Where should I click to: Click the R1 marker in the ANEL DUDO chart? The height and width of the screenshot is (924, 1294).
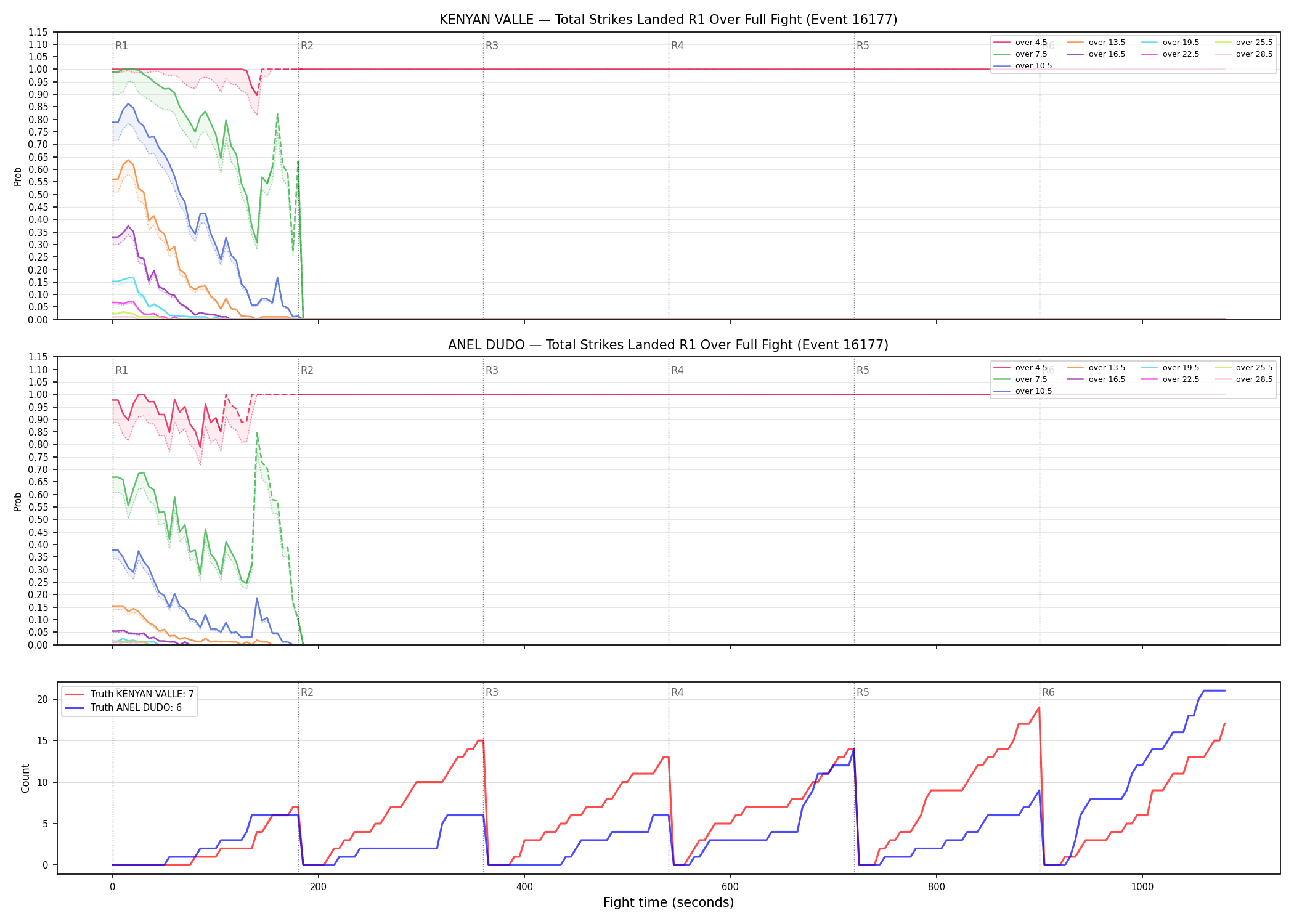pos(121,370)
